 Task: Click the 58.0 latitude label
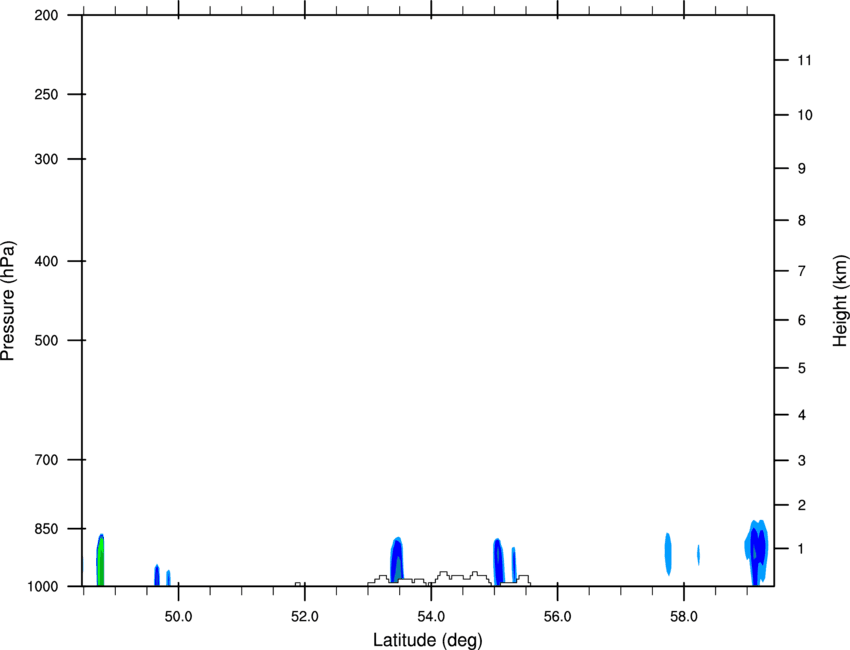point(684,616)
